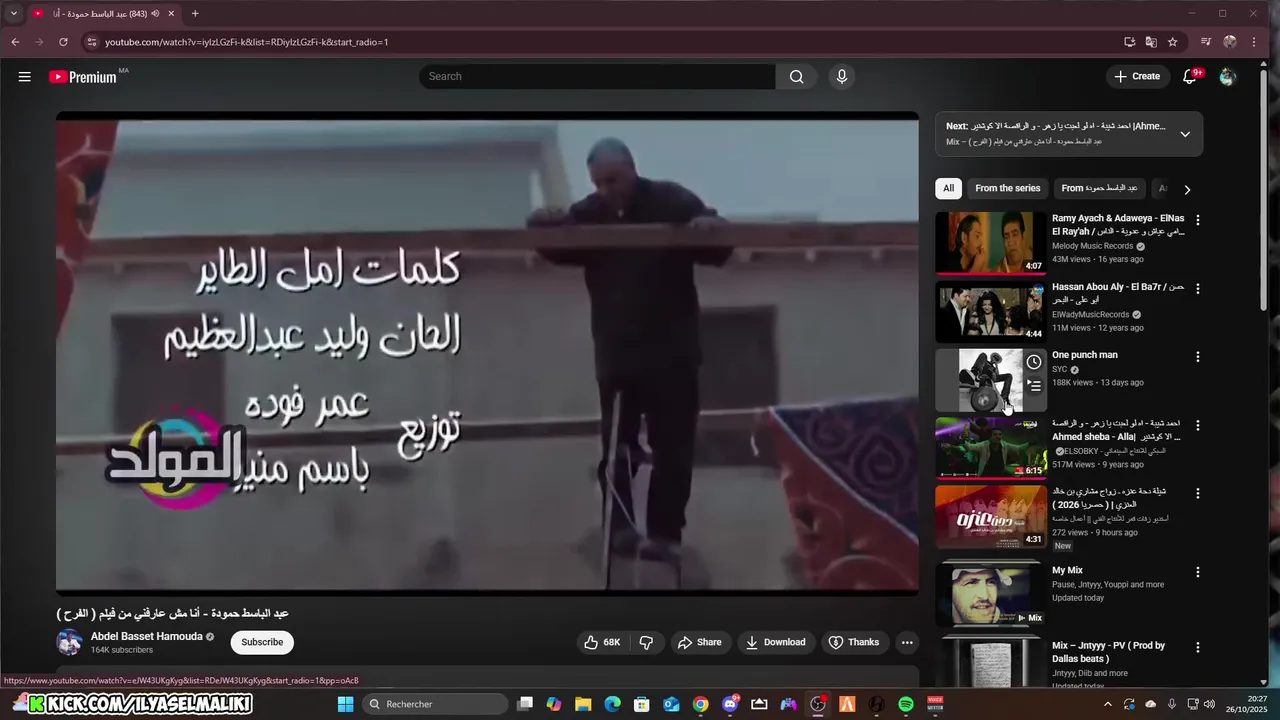Subscribe to Abdel Basset Hamouda

[262, 642]
